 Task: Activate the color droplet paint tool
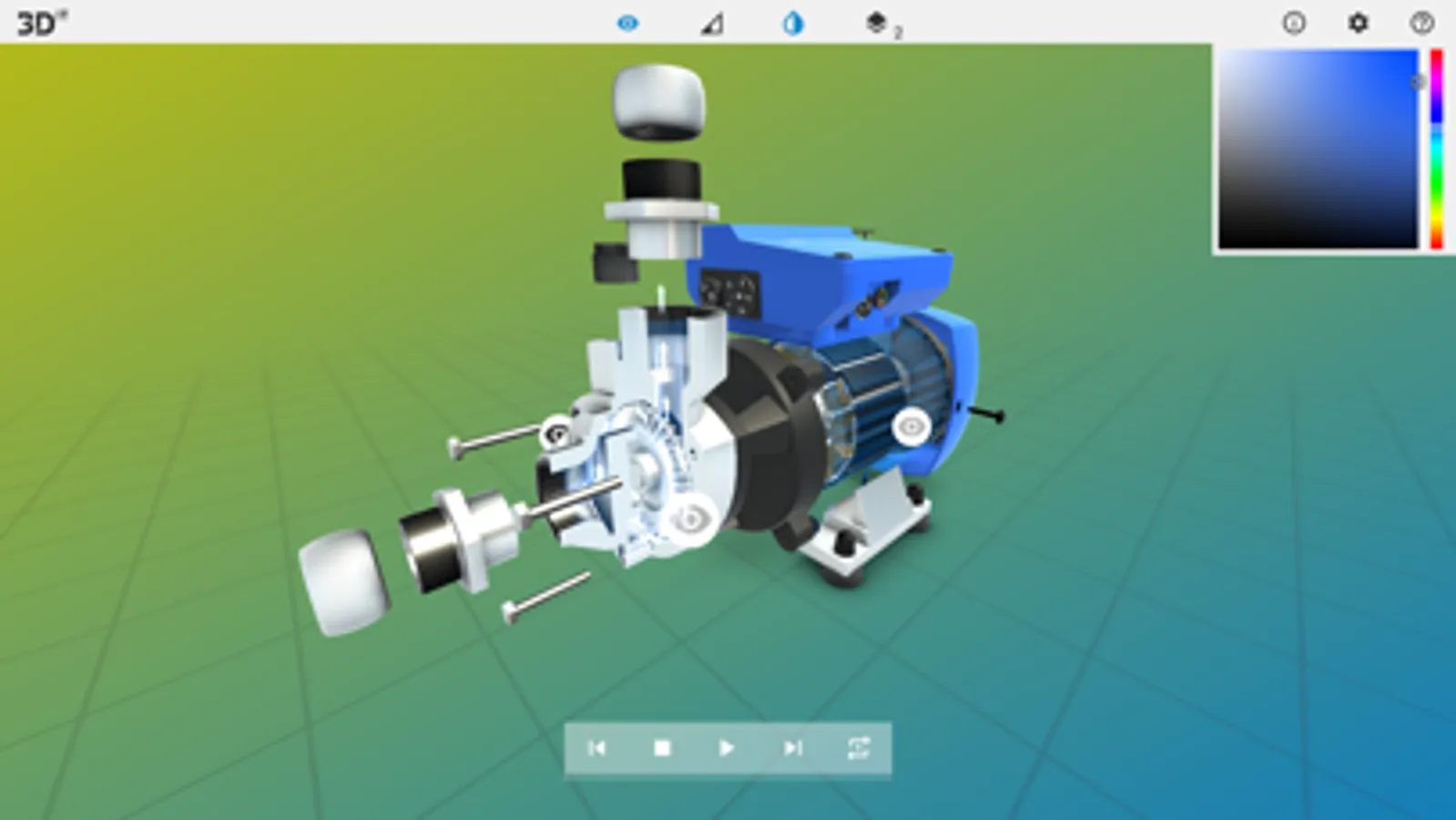793,23
